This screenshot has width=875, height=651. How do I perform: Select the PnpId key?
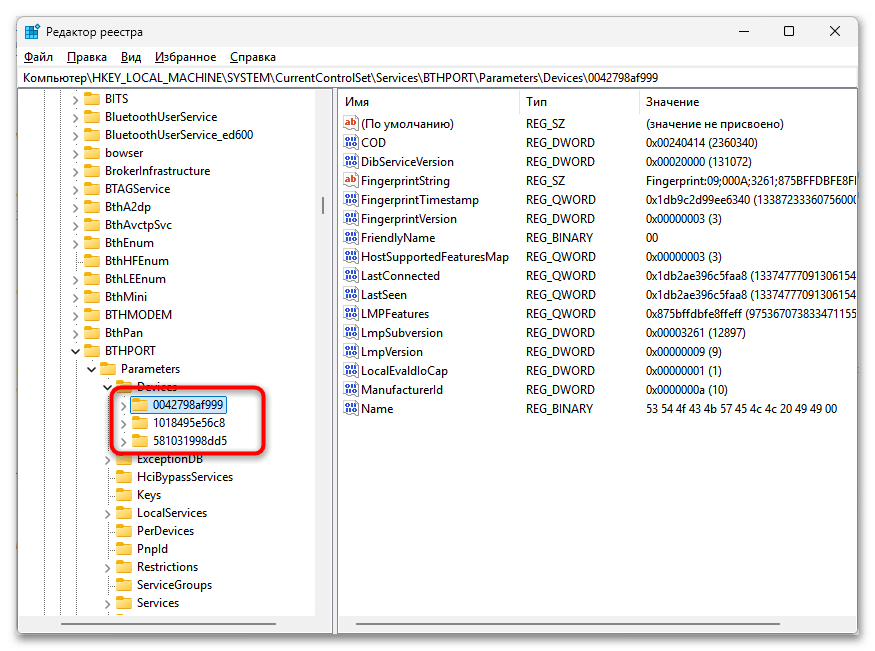coord(152,549)
